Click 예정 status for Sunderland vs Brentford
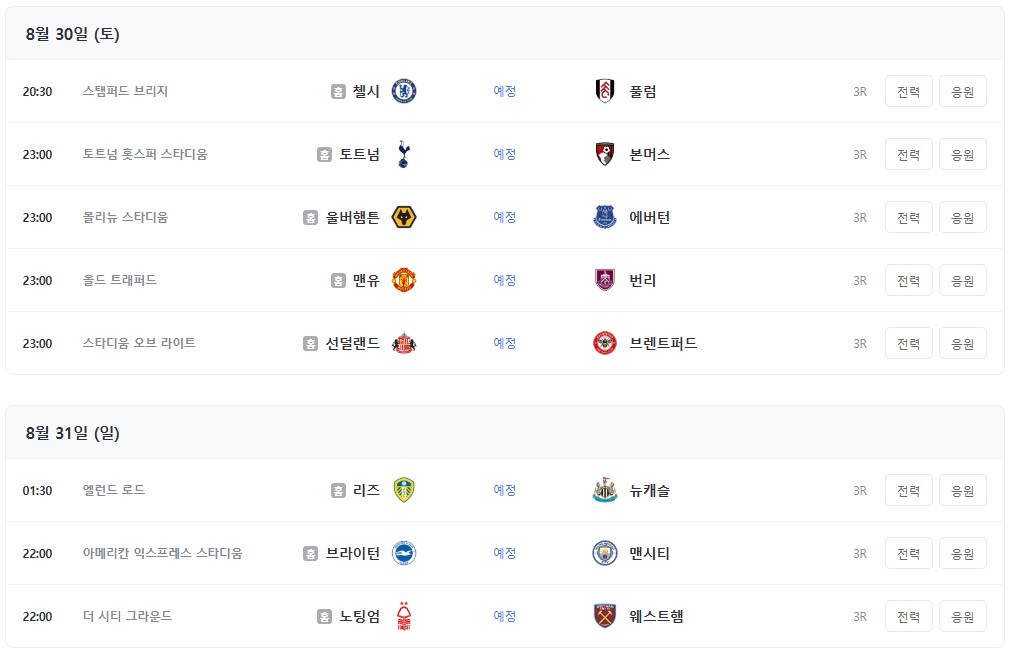 click(x=504, y=344)
